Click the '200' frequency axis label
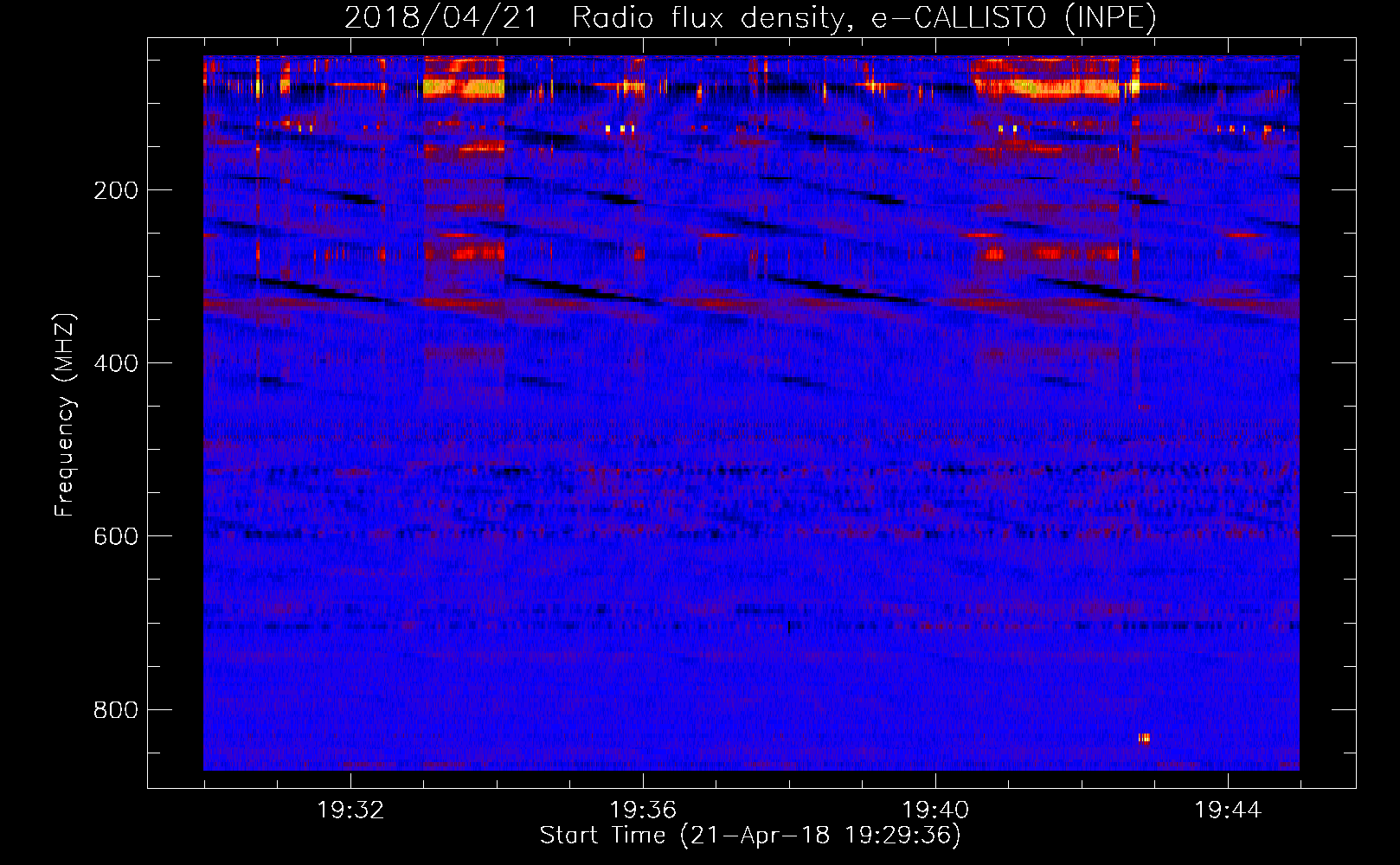Screen dimensions: 1400x865 (x=116, y=190)
